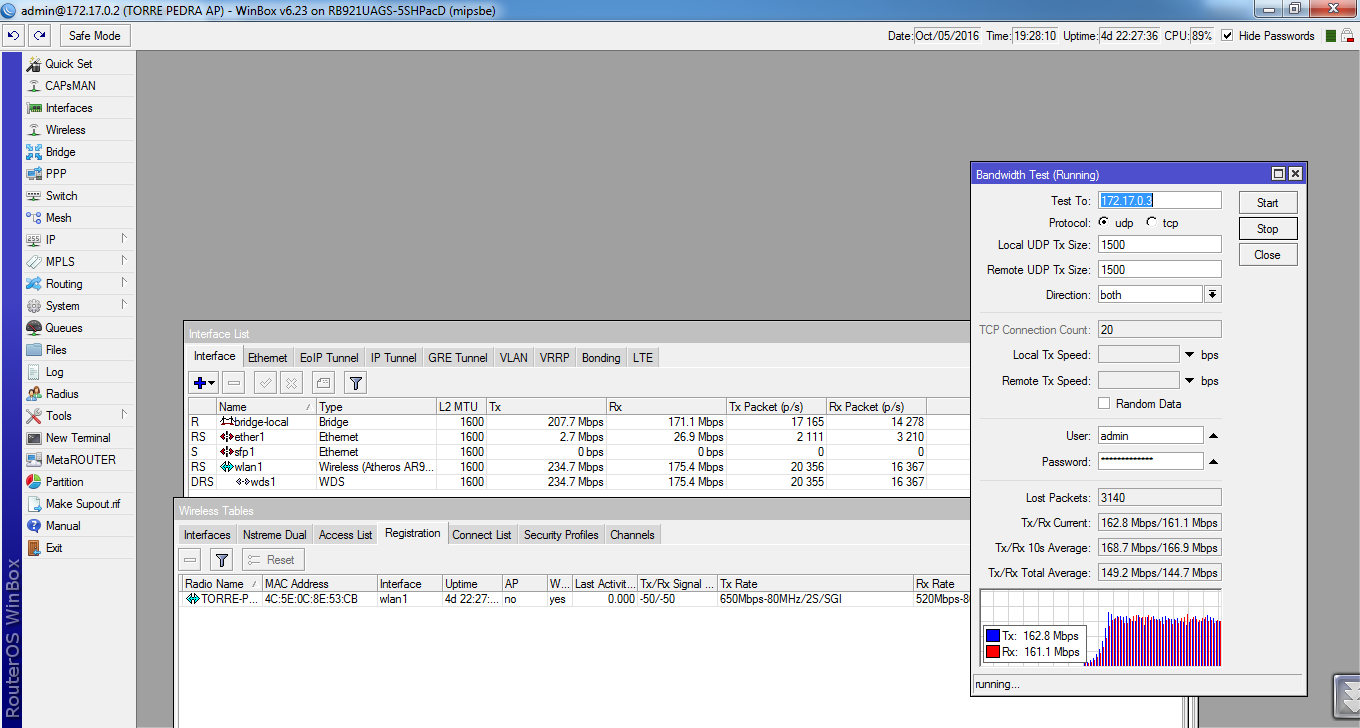Switch to the EoIP Tunnel tab
Viewport: 1360px width, 728px height.
pos(329,358)
